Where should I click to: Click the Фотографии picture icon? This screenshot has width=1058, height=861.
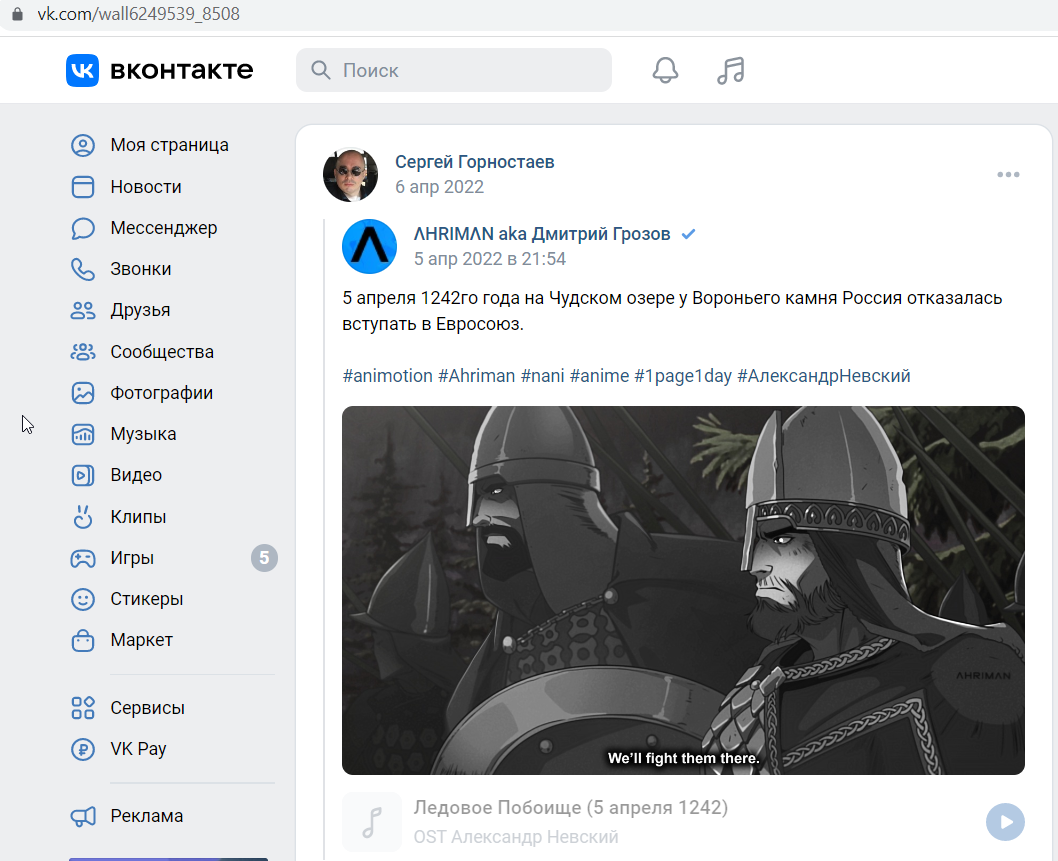point(83,393)
